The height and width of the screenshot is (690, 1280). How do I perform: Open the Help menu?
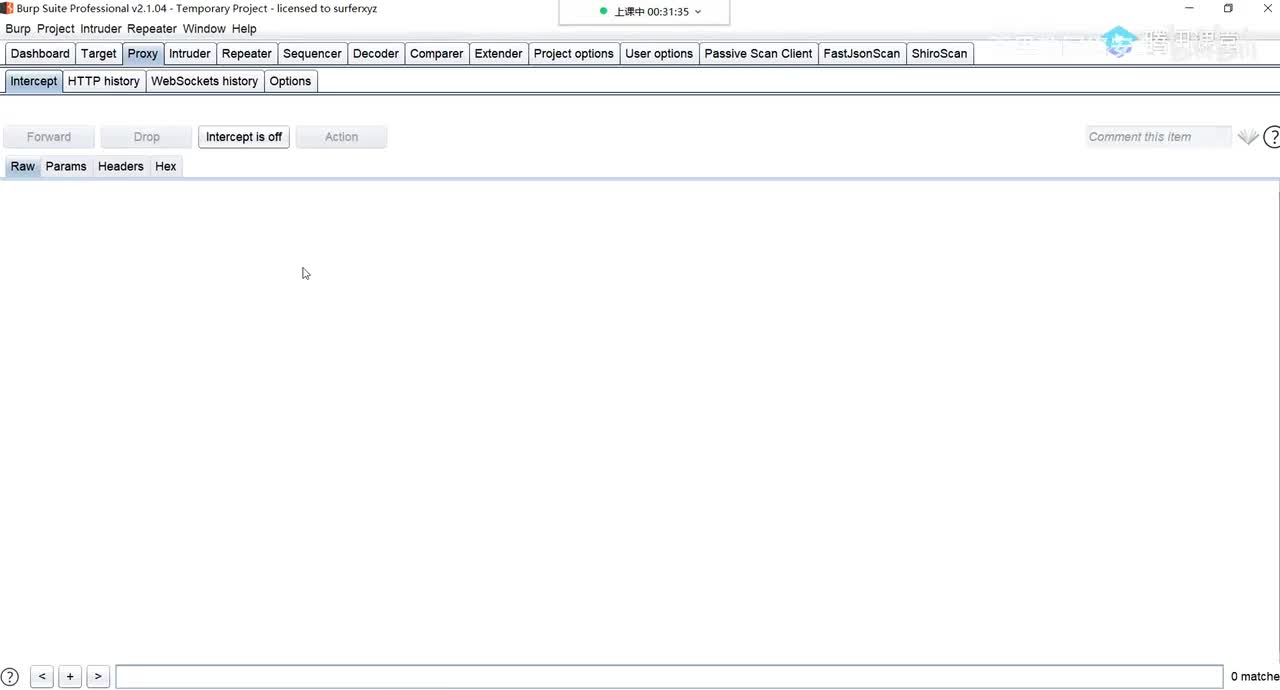244,29
